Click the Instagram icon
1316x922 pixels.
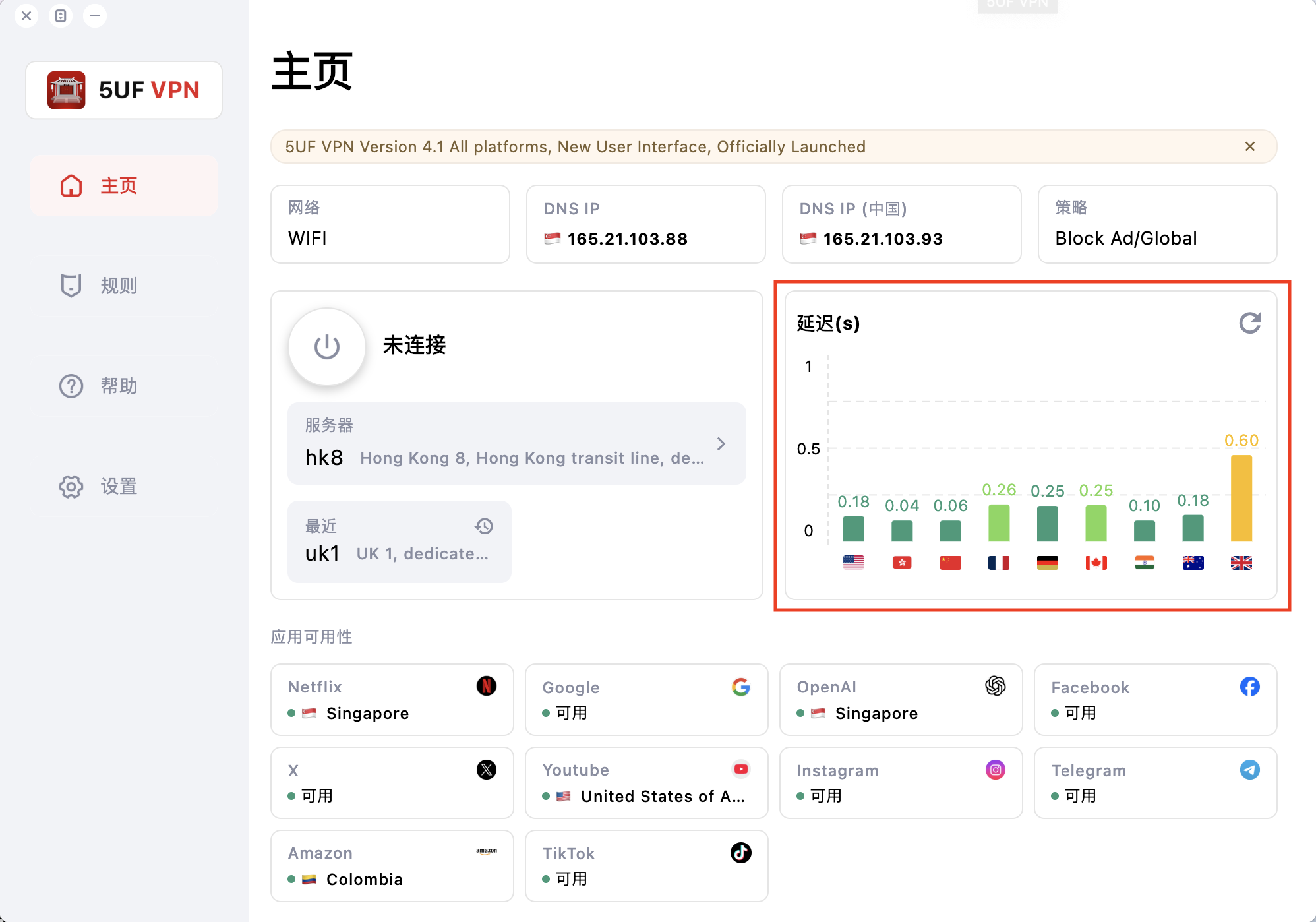pos(995,770)
